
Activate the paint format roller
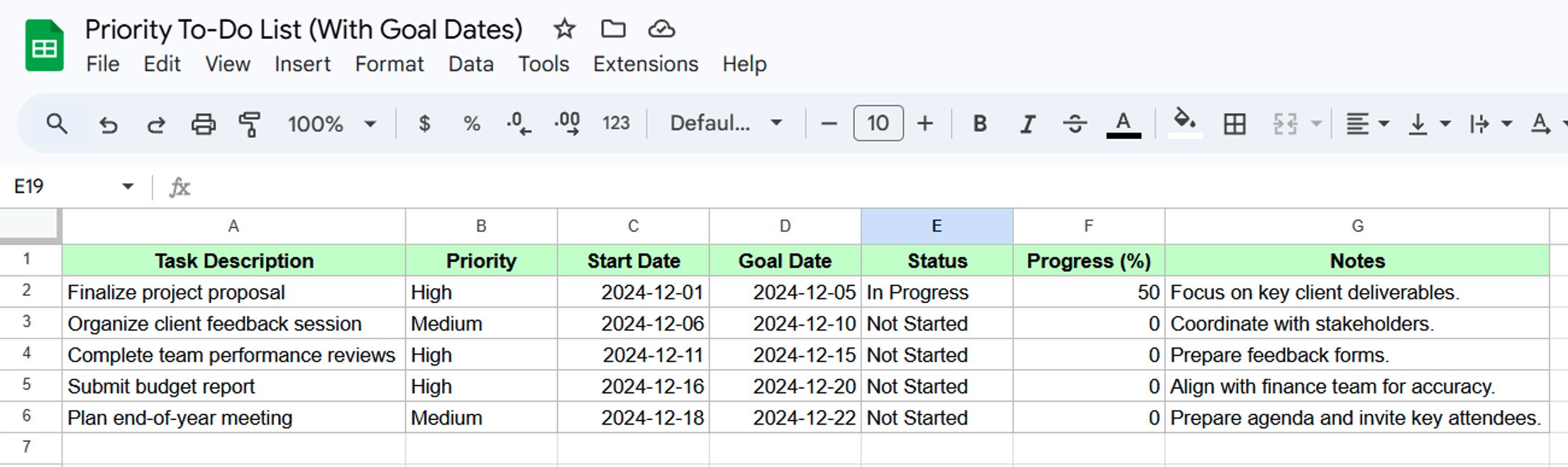[249, 124]
